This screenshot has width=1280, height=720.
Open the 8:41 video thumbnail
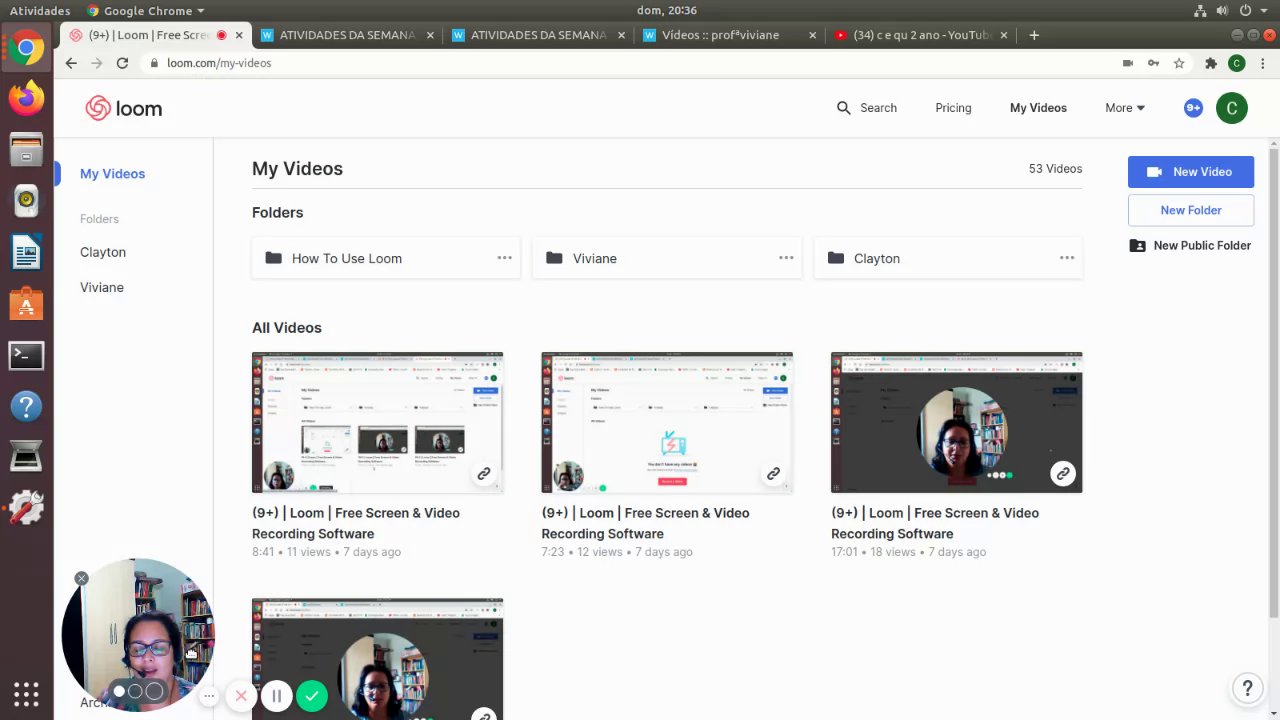pyautogui.click(x=377, y=422)
